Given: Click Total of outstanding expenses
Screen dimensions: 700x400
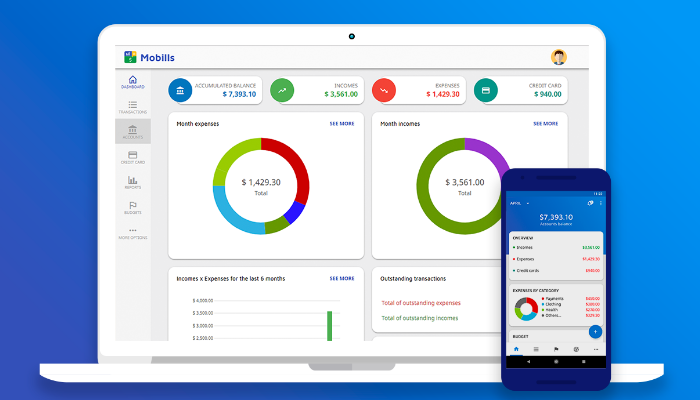Looking at the screenshot, I should pos(421,302).
